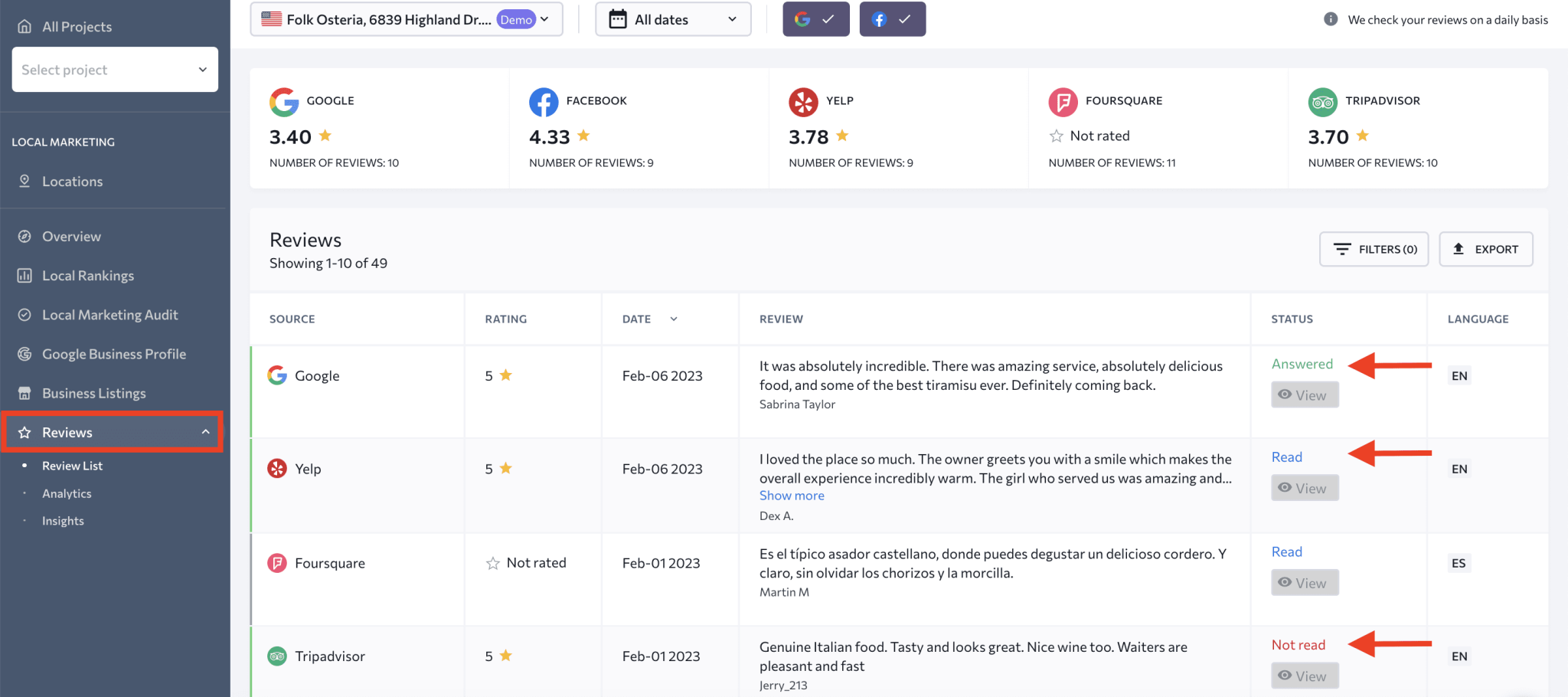Open the All dates date picker
The image size is (1568, 697).
pos(672,19)
